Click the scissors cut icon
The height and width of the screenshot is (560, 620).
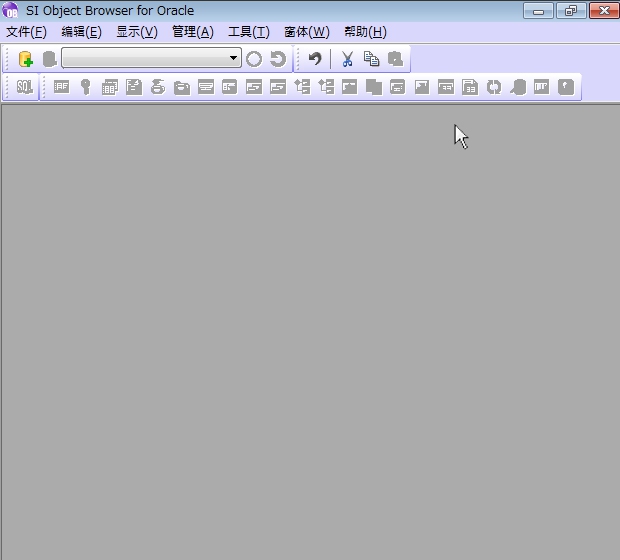click(347, 59)
